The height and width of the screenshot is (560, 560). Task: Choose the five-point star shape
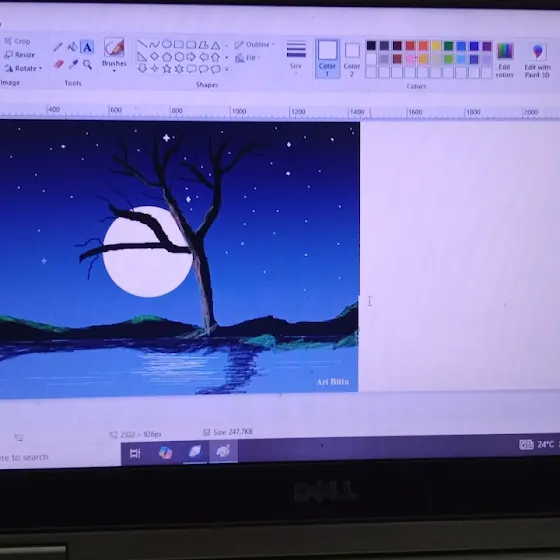(167, 69)
